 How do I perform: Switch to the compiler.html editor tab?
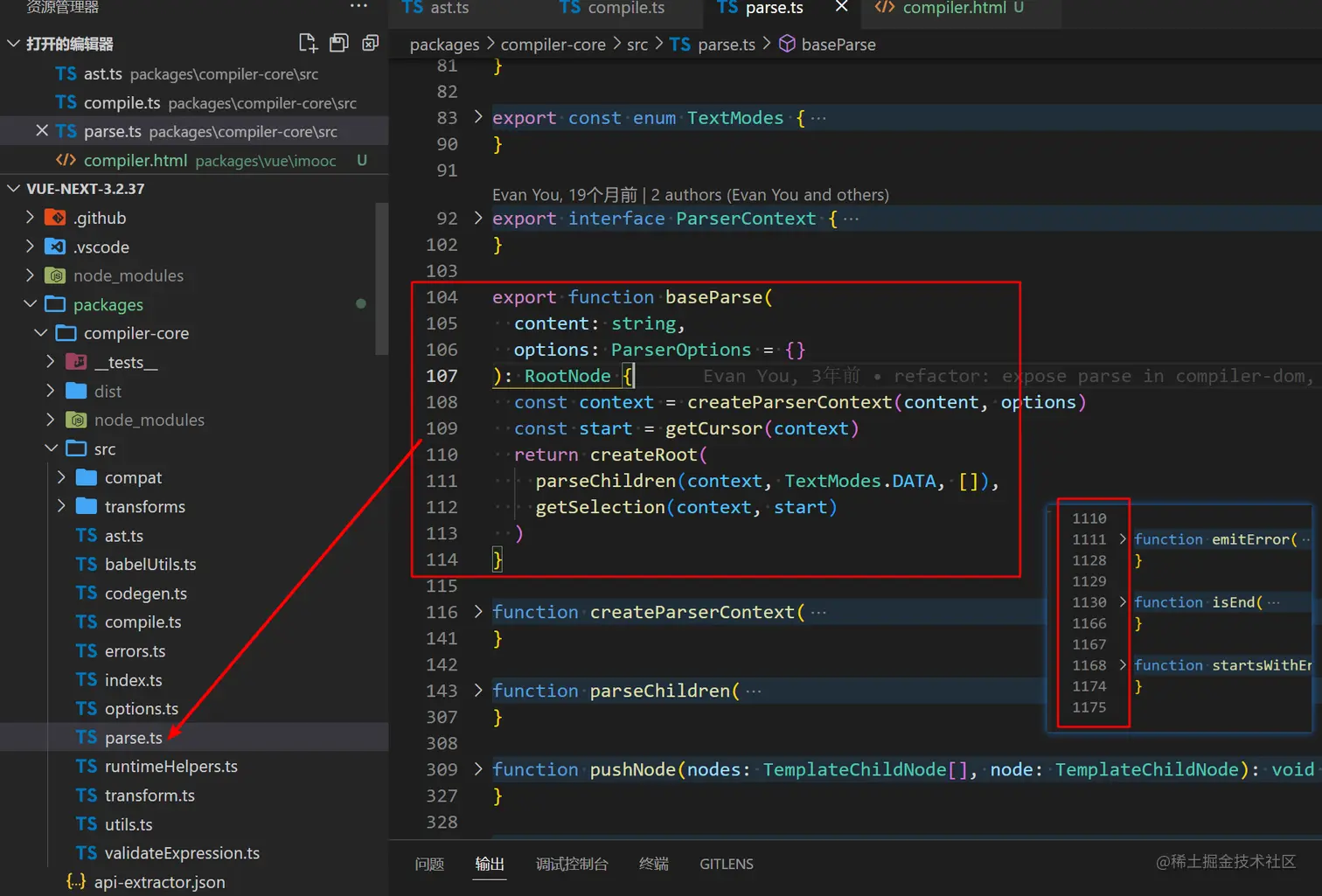950,7
